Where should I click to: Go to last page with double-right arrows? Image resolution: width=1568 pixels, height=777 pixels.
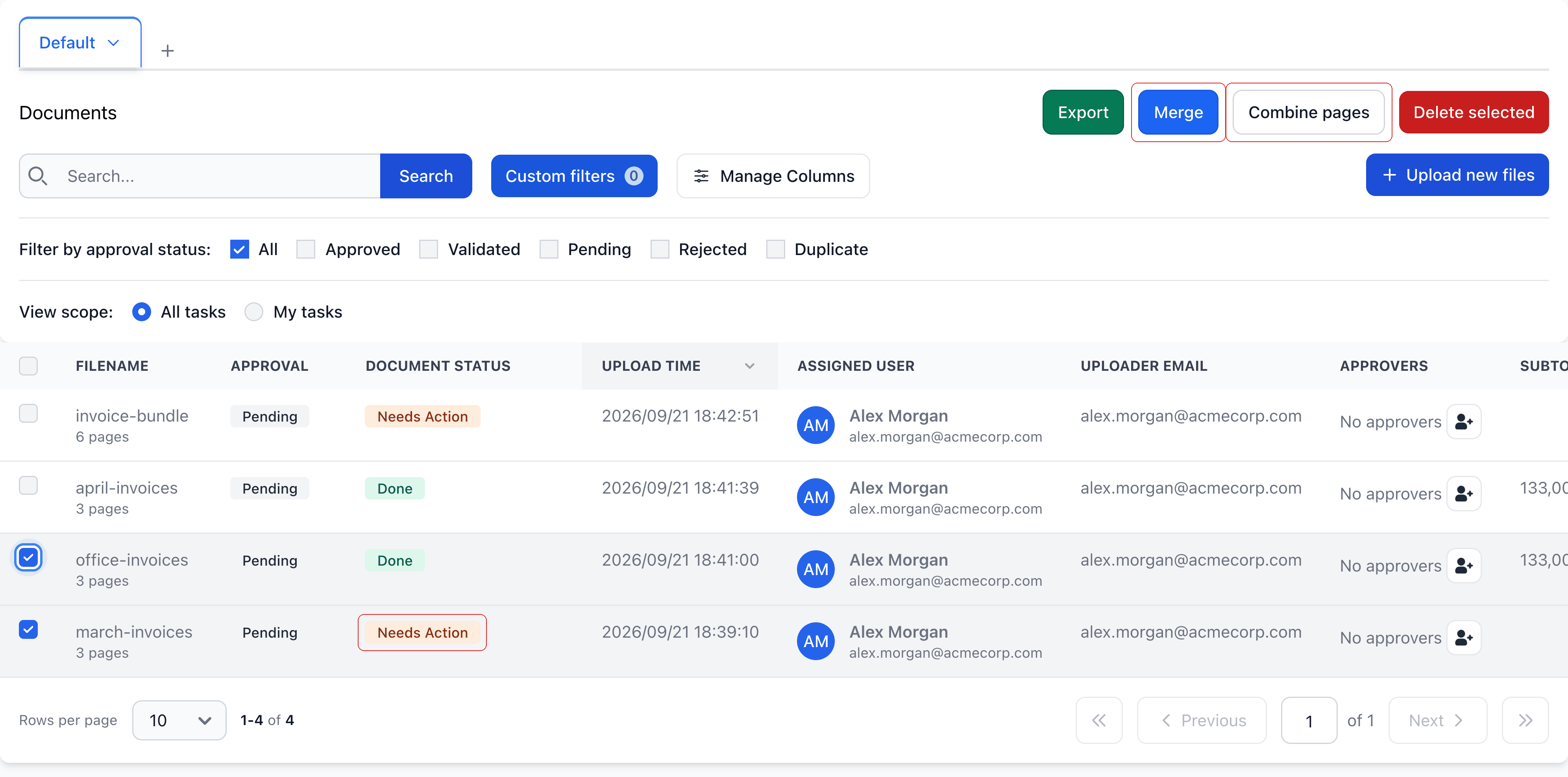pos(1525,720)
